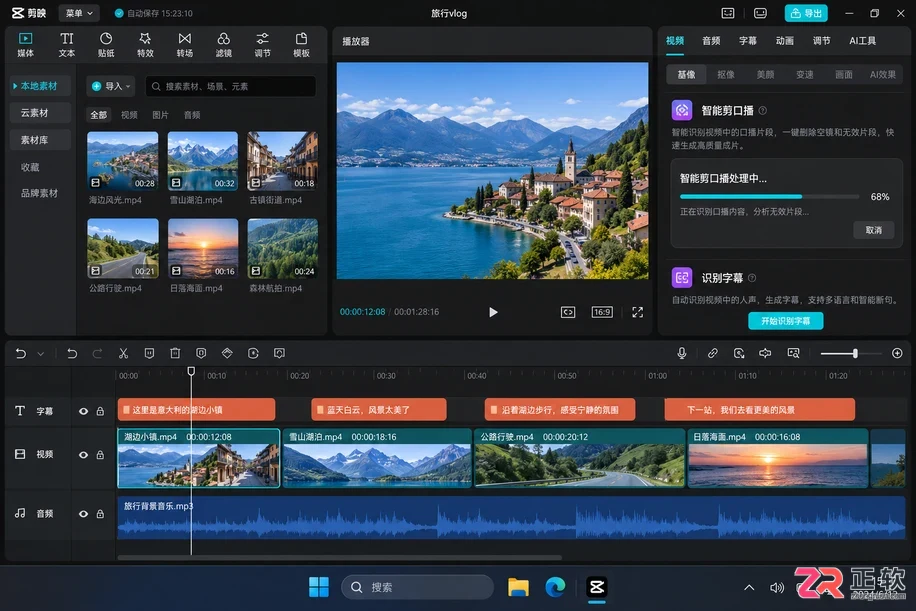Image resolution: width=916 pixels, height=611 pixels.
Task: Click the undo arrow in timeline toolbar
Action: coord(72,353)
